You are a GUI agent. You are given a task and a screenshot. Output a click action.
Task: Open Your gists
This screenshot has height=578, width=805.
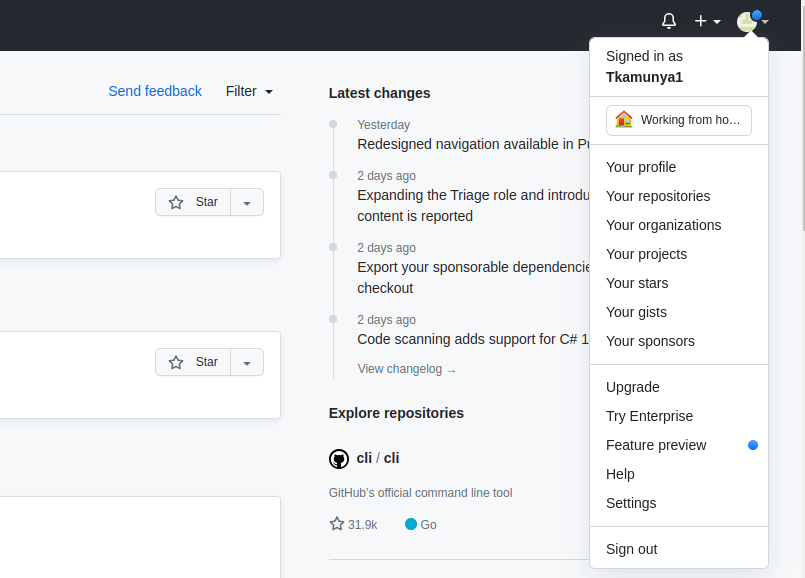(x=679, y=312)
